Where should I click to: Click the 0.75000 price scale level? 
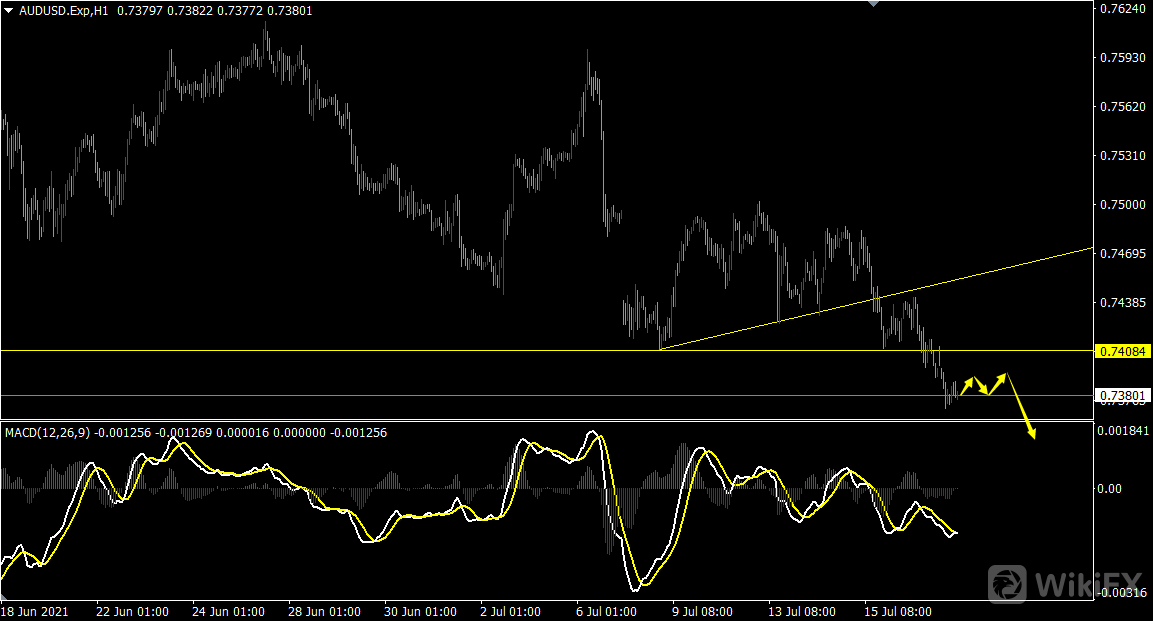pyautogui.click(x=1122, y=204)
